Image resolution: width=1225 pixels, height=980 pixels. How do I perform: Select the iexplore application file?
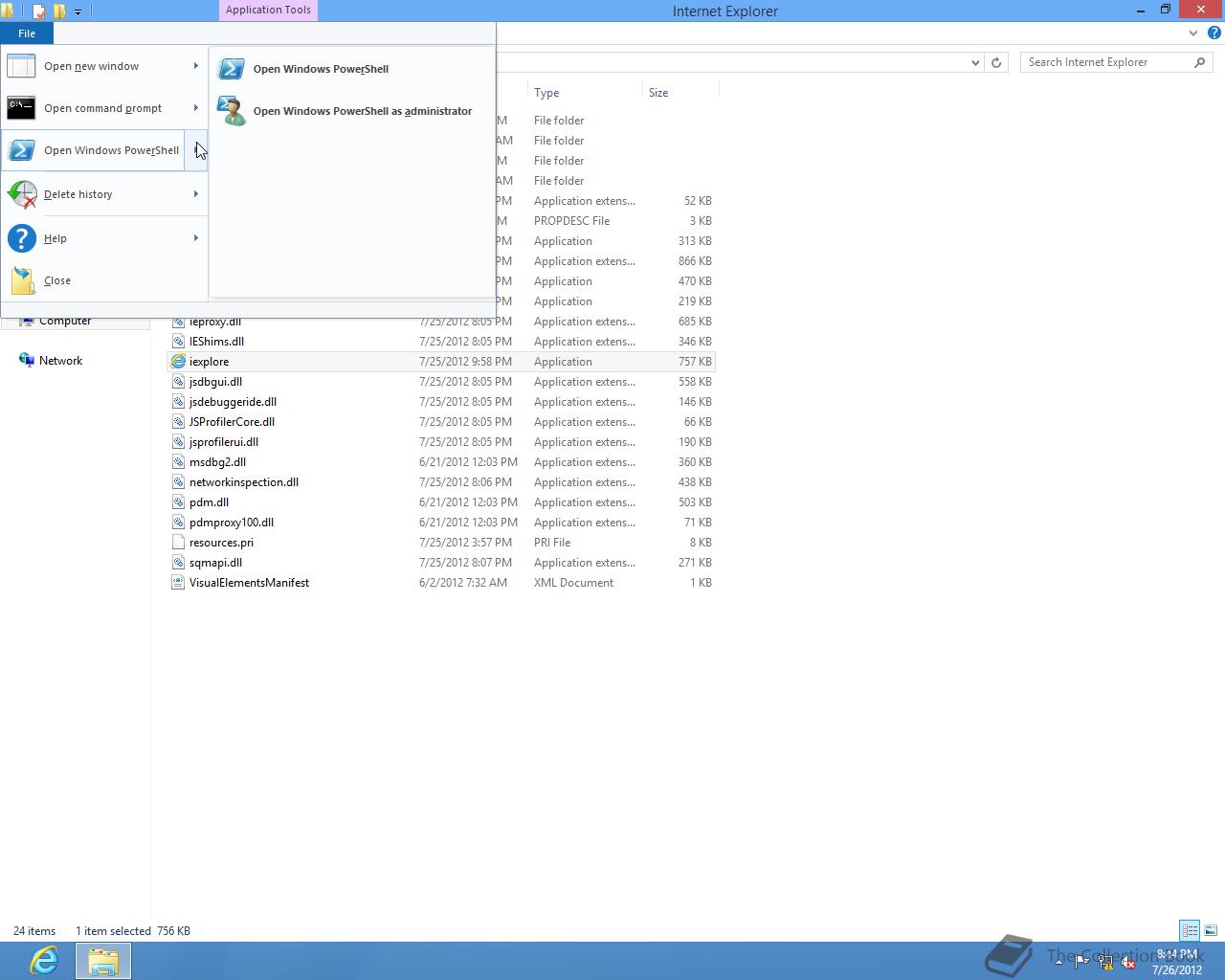pos(209,362)
